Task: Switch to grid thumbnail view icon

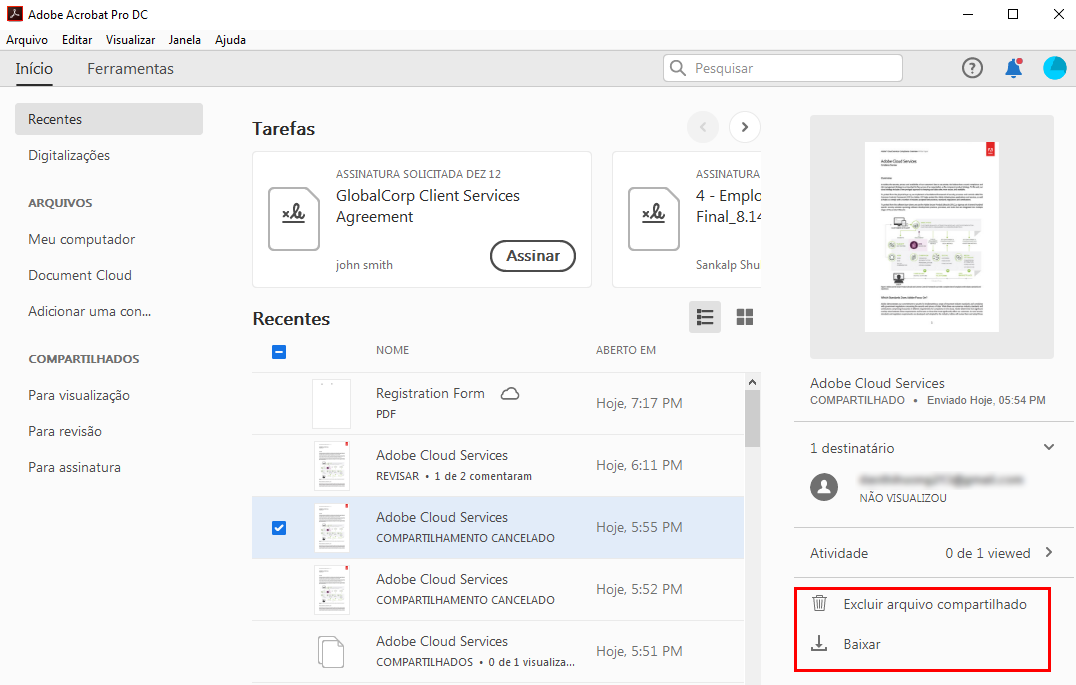Action: [x=745, y=317]
